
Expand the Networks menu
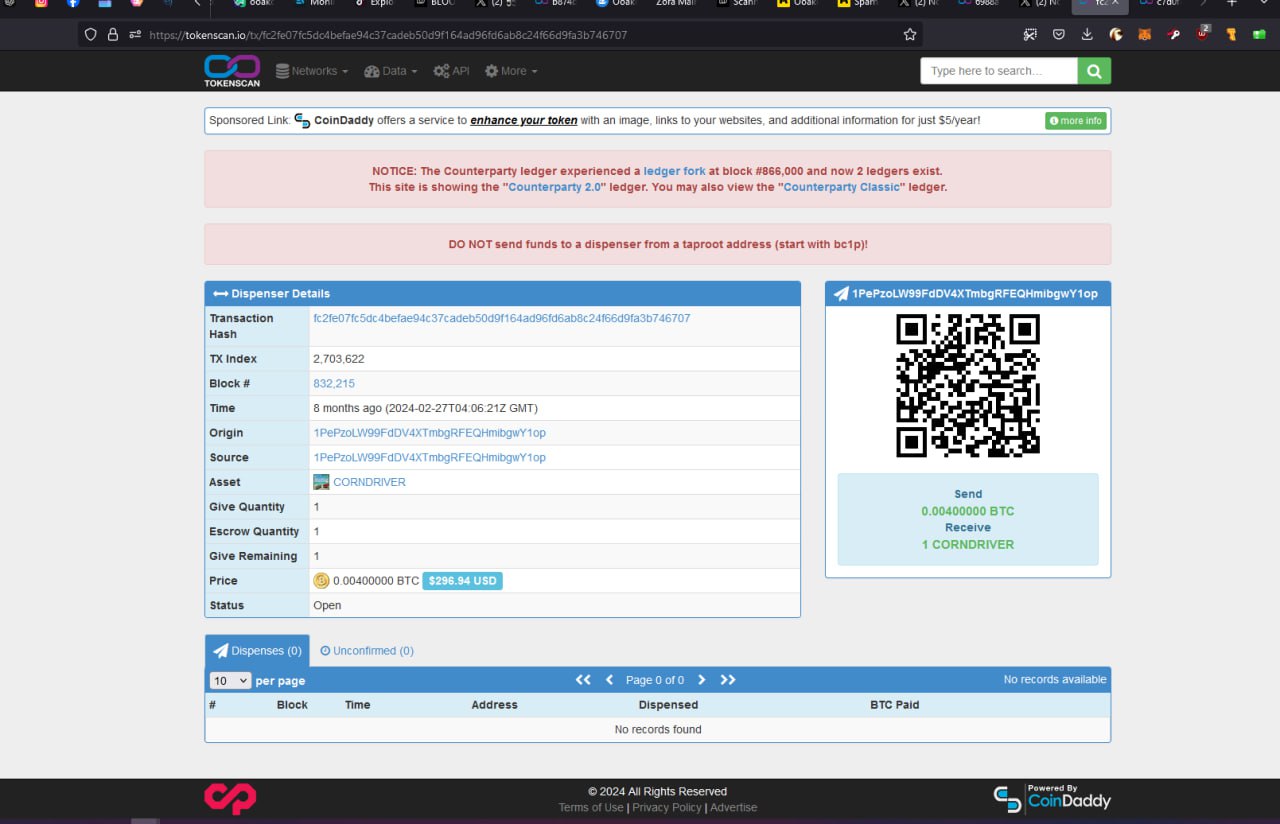(312, 71)
